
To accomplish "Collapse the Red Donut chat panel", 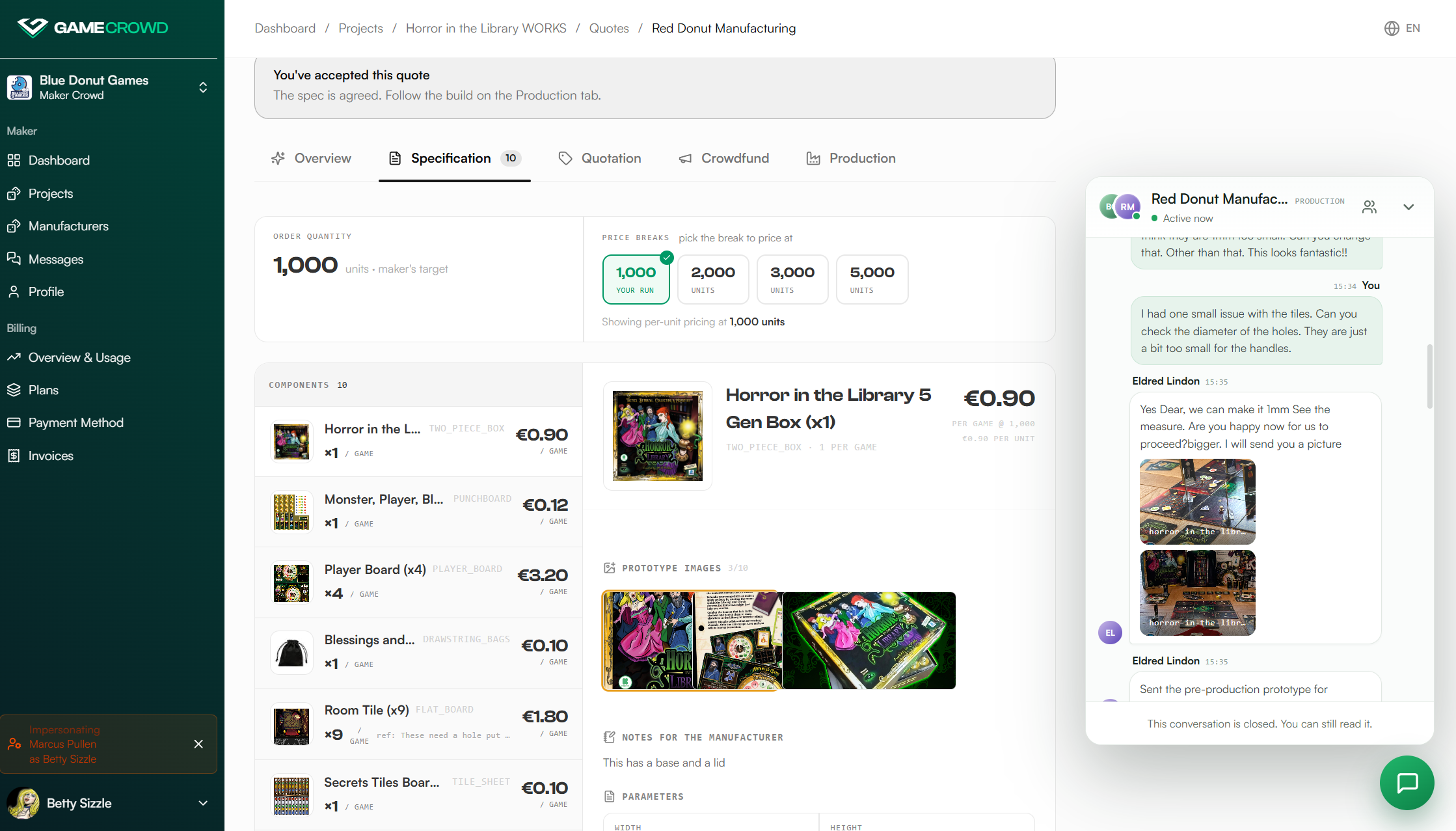I will click(x=1409, y=207).
